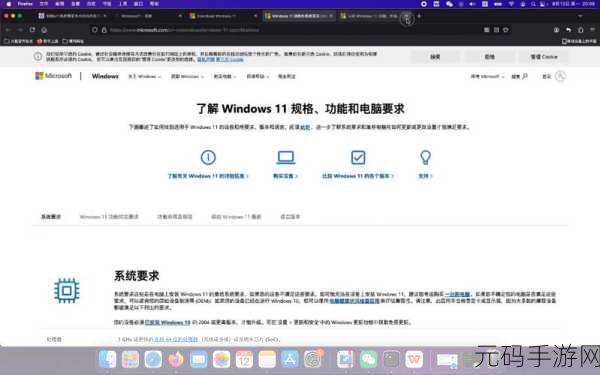Expand the 关于 Windows navigation dropdown
Viewport: 600px width, 375px height.
tap(145, 77)
